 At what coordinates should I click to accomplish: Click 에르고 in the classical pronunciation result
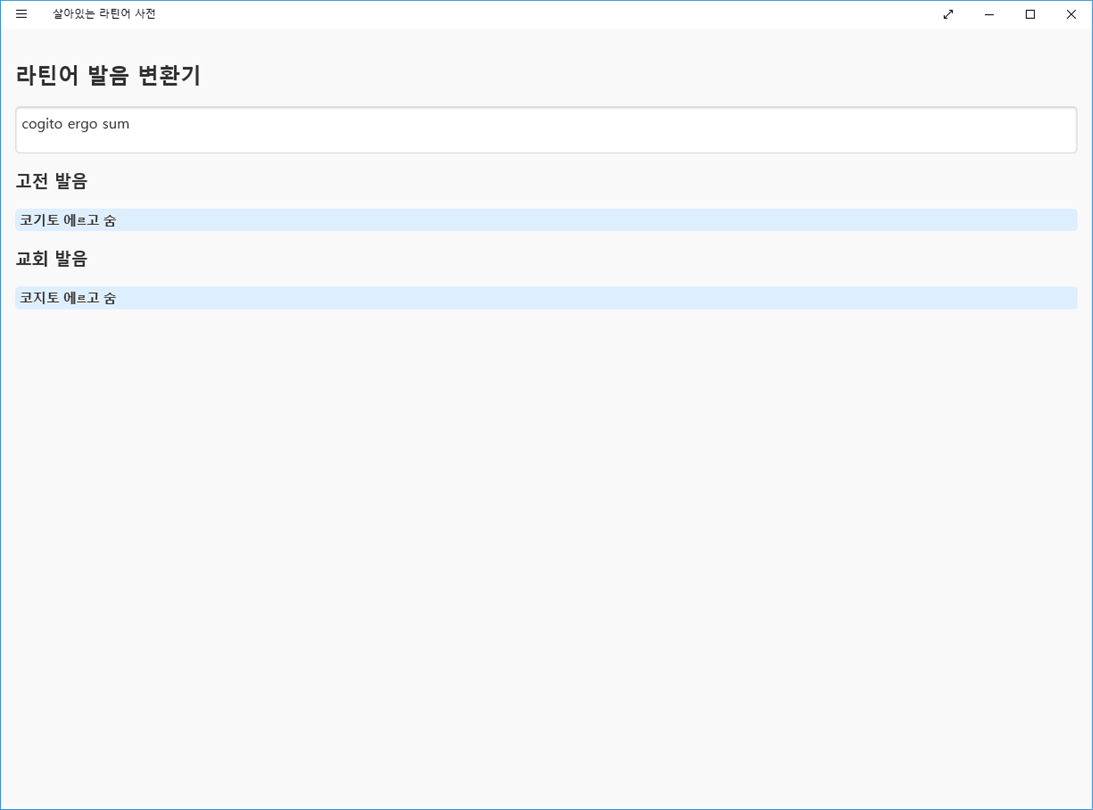point(81,220)
